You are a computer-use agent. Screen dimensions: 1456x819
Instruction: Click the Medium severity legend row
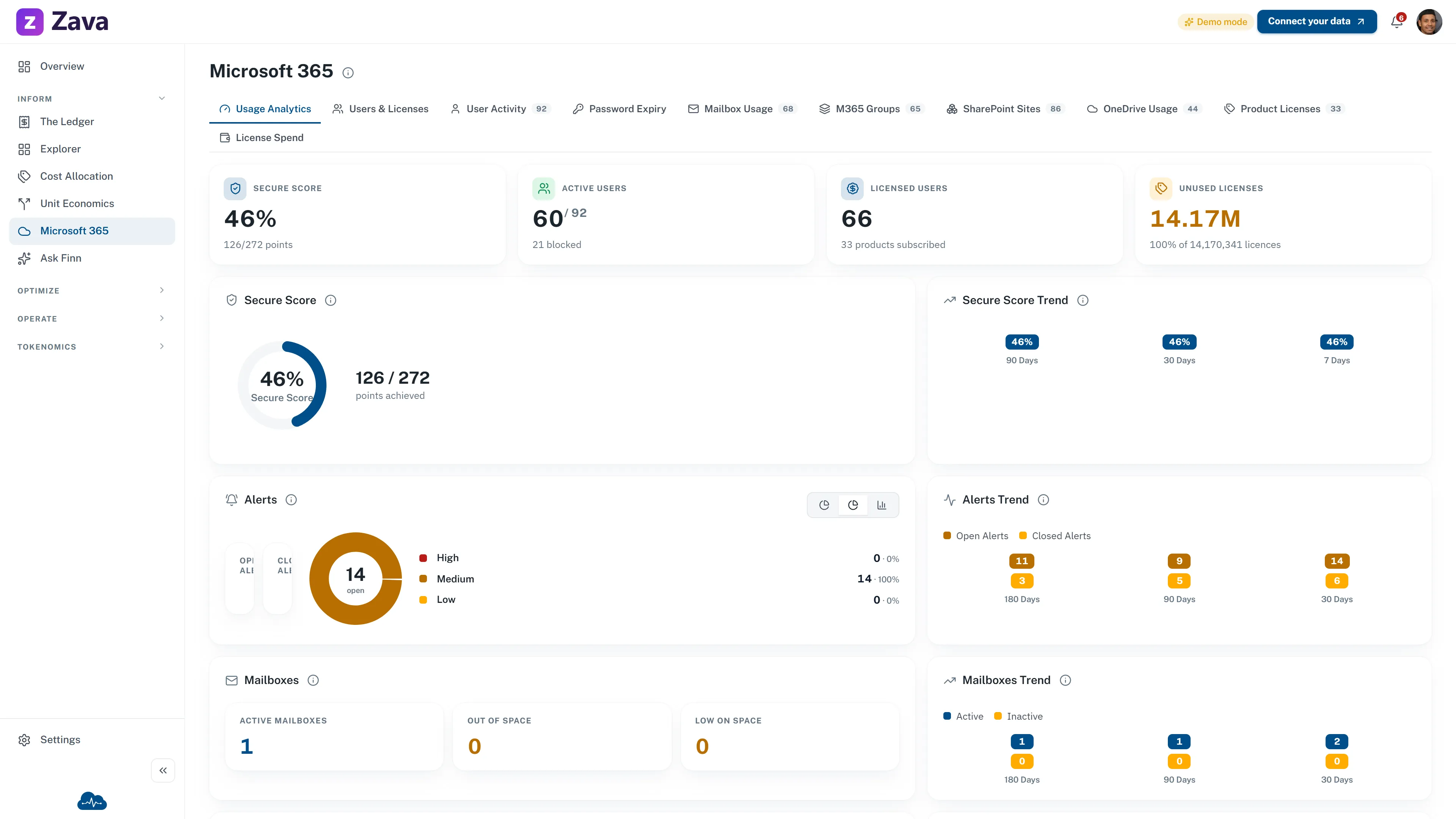pos(659,579)
